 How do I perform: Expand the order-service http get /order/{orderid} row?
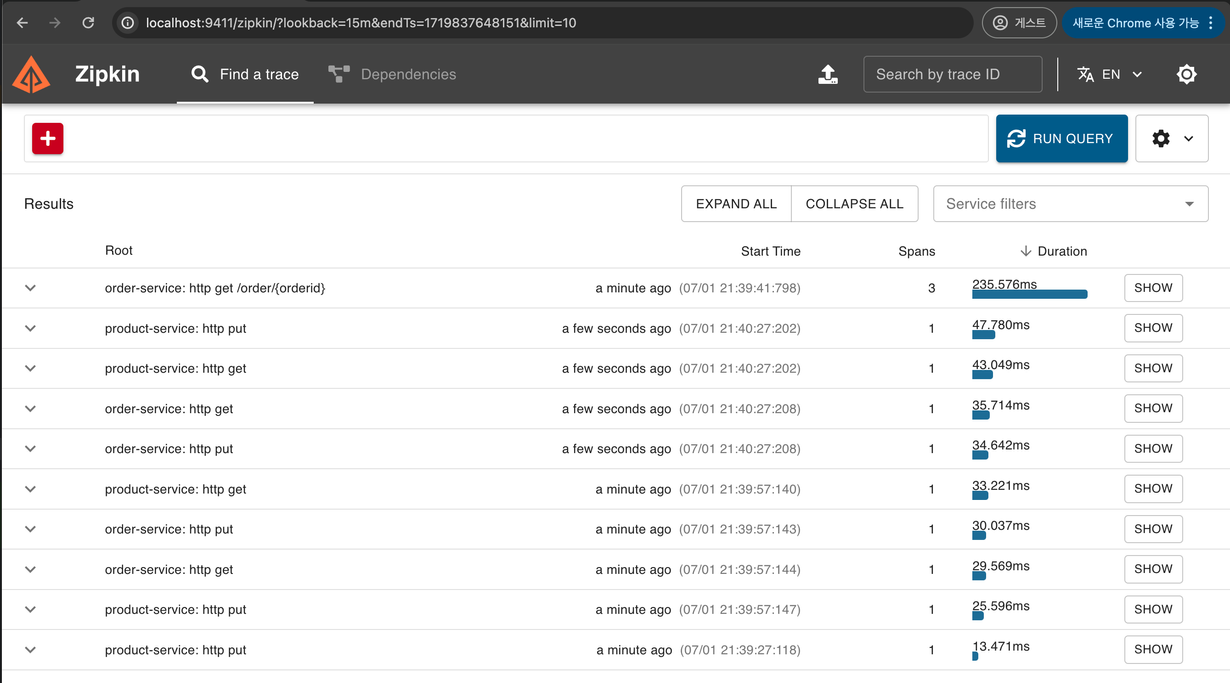(30, 288)
